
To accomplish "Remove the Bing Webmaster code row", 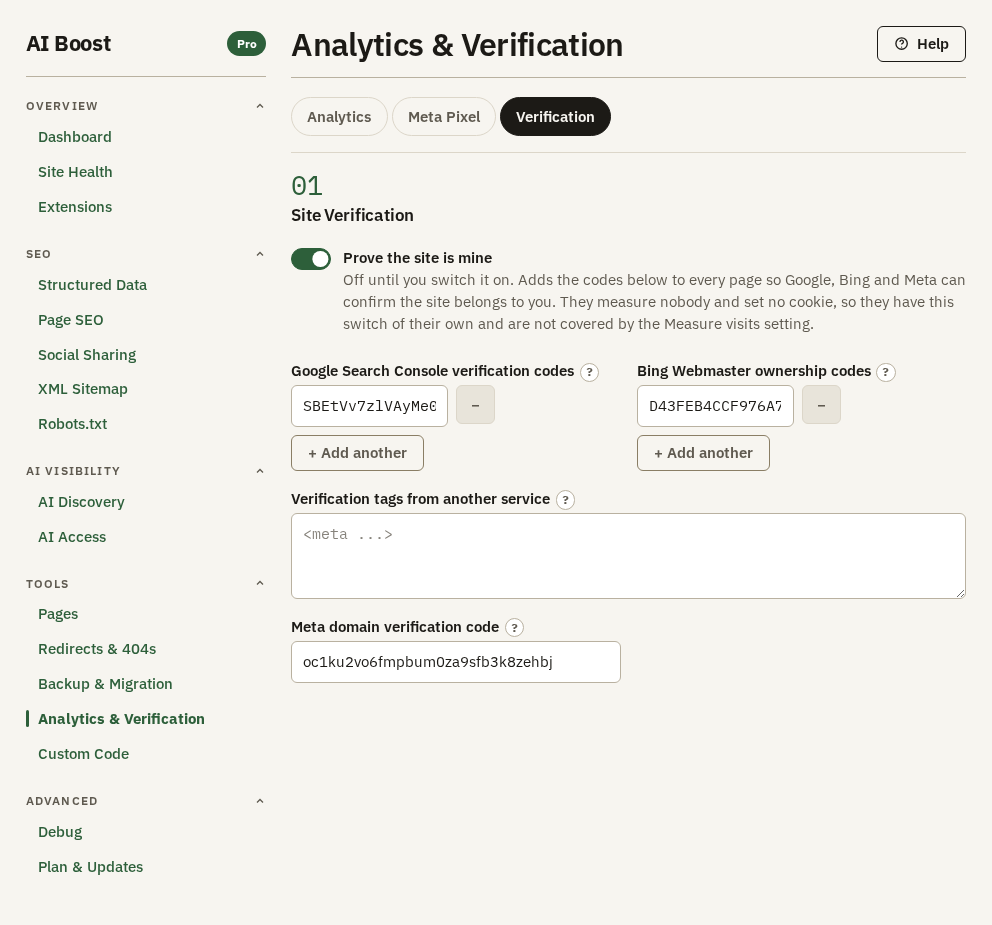I will (821, 405).
